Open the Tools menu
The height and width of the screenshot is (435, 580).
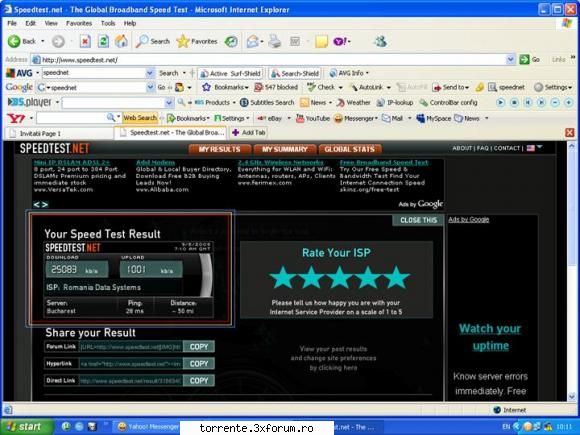tap(108, 23)
